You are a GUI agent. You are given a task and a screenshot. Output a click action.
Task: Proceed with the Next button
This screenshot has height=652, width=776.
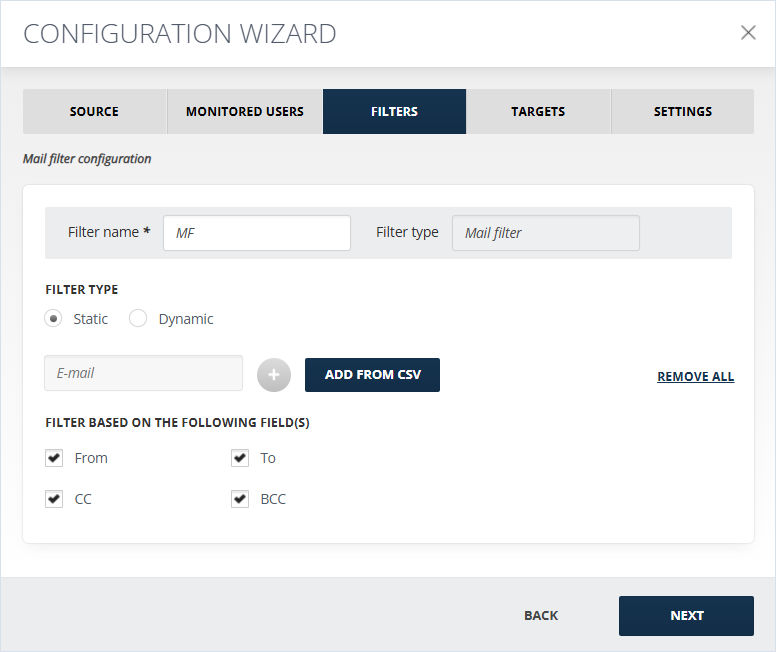[x=686, y=615]
